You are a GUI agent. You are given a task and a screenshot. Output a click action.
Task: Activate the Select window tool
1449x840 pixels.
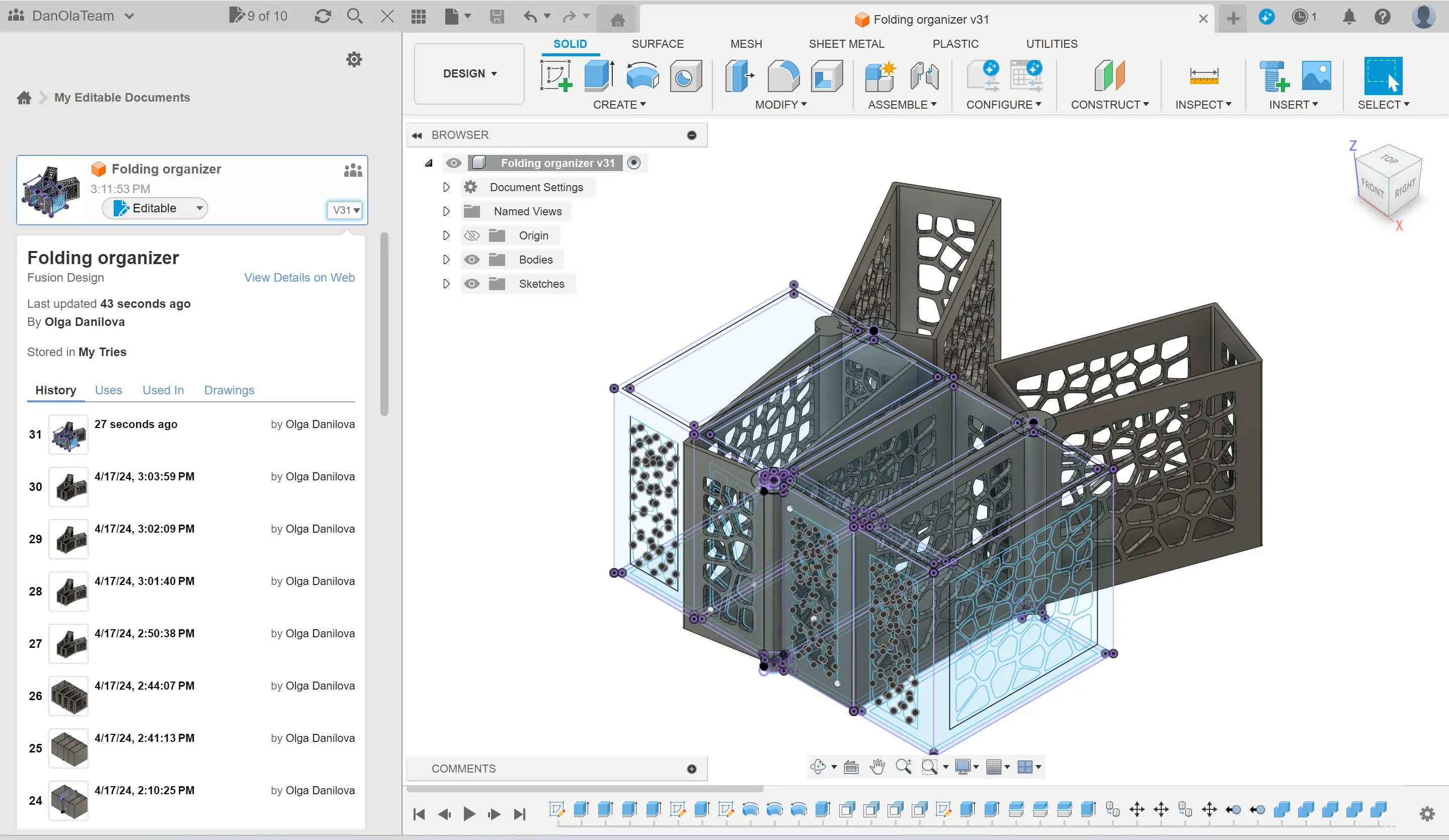tap(1383, 75)
